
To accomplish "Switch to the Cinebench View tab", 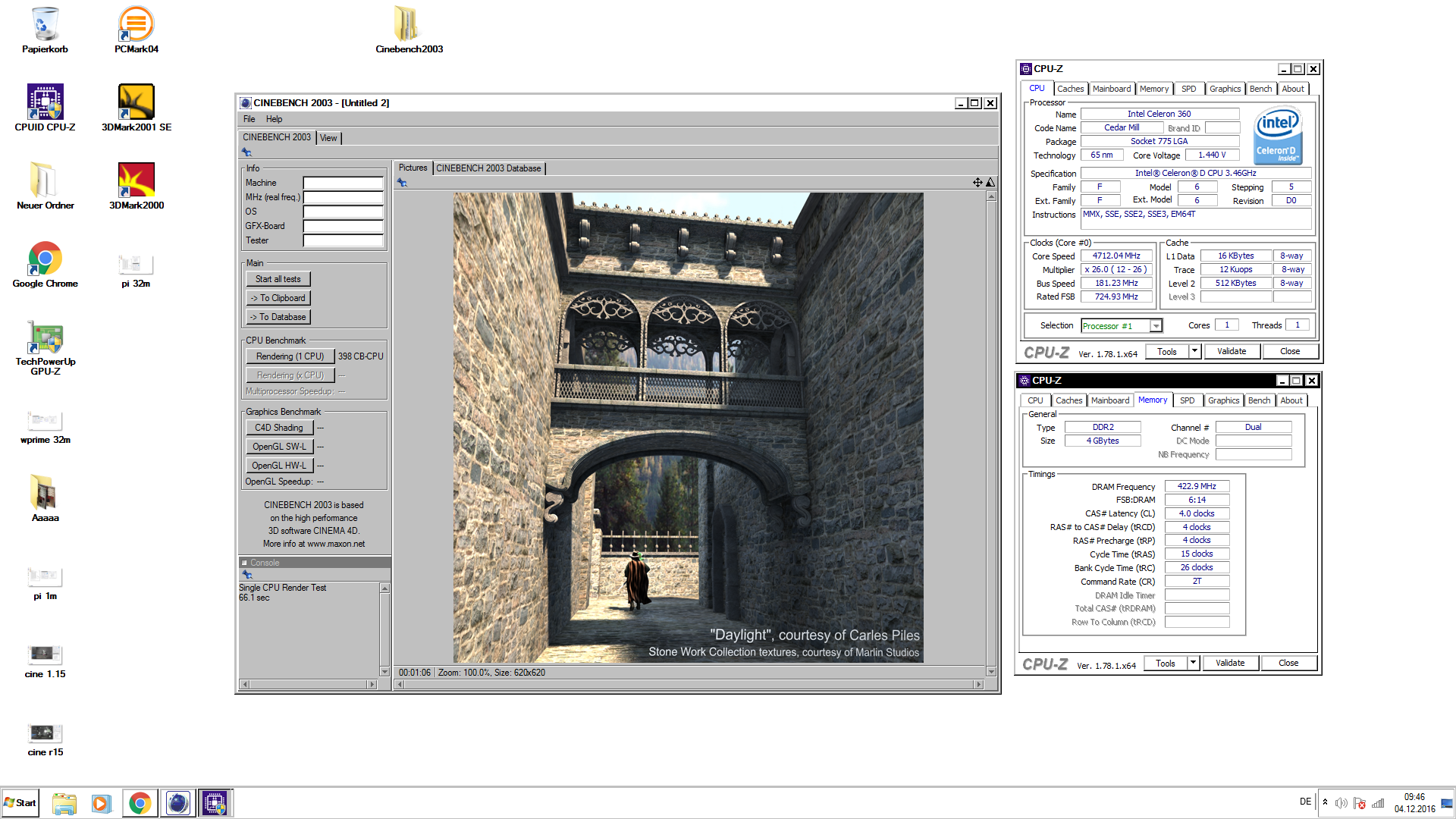I will tap(328, 138).
